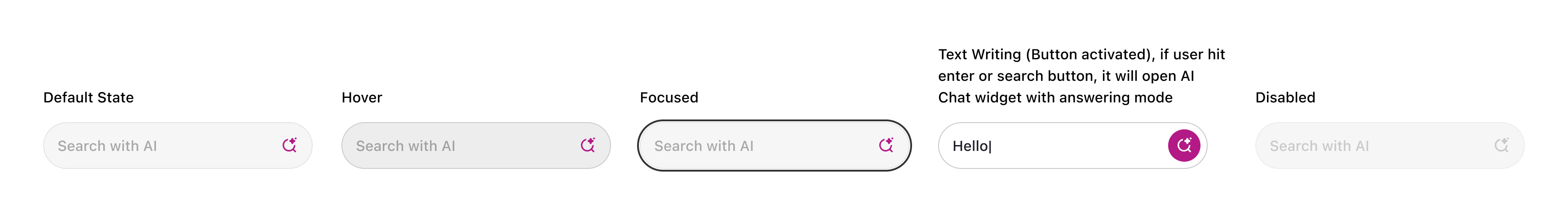Click the AI search icon in Hover field
Image resolution: width=1568 pixels, height=212 pixels.
coord(587,145)
